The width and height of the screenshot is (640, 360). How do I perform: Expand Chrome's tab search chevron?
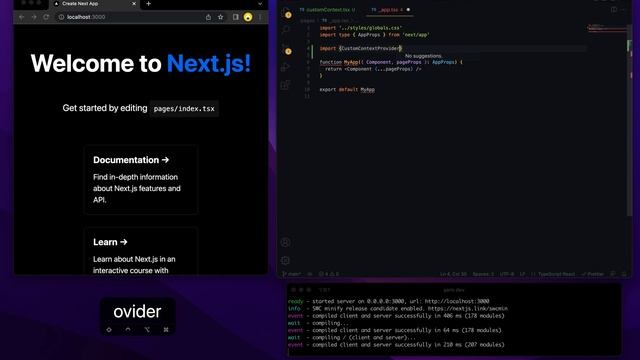[x=260, y=4]
